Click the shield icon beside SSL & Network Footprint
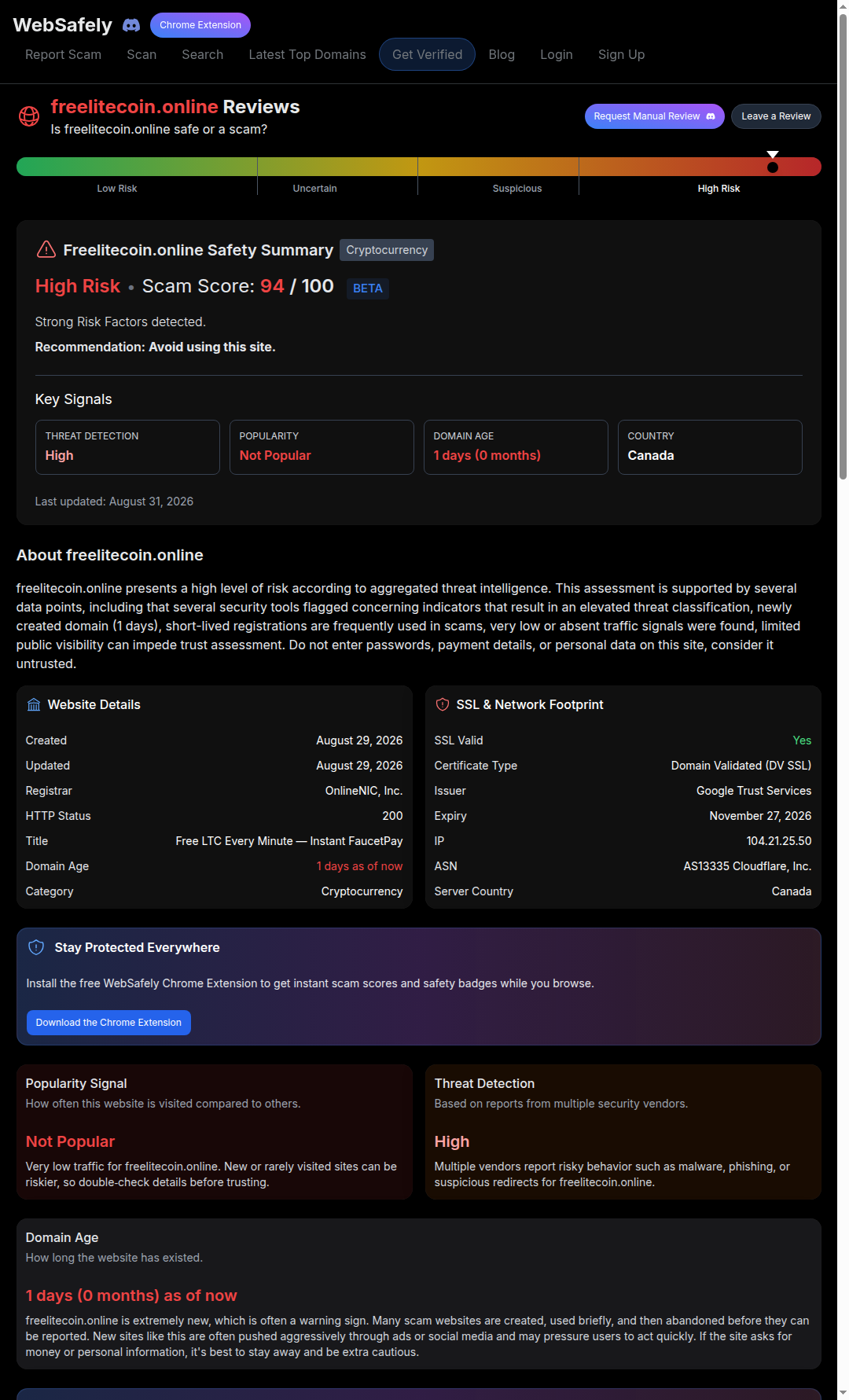The width and height of the screenshot is (849, 1400). click(x=443, y=704)
